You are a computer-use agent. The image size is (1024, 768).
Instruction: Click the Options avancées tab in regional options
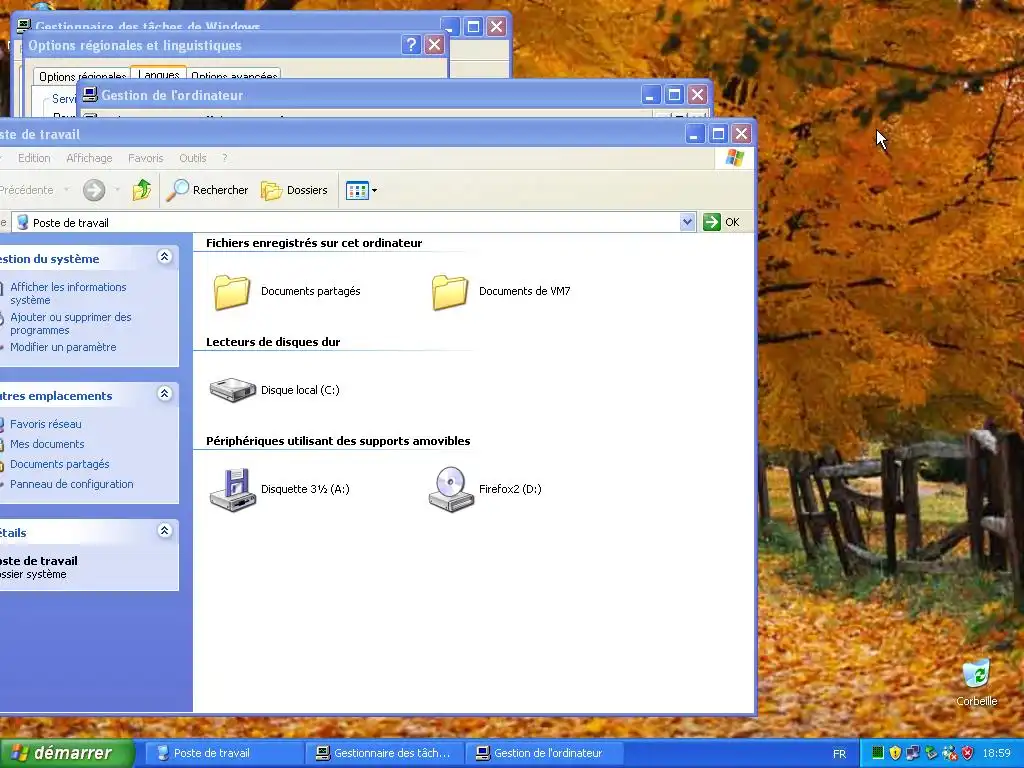(234, 74)
